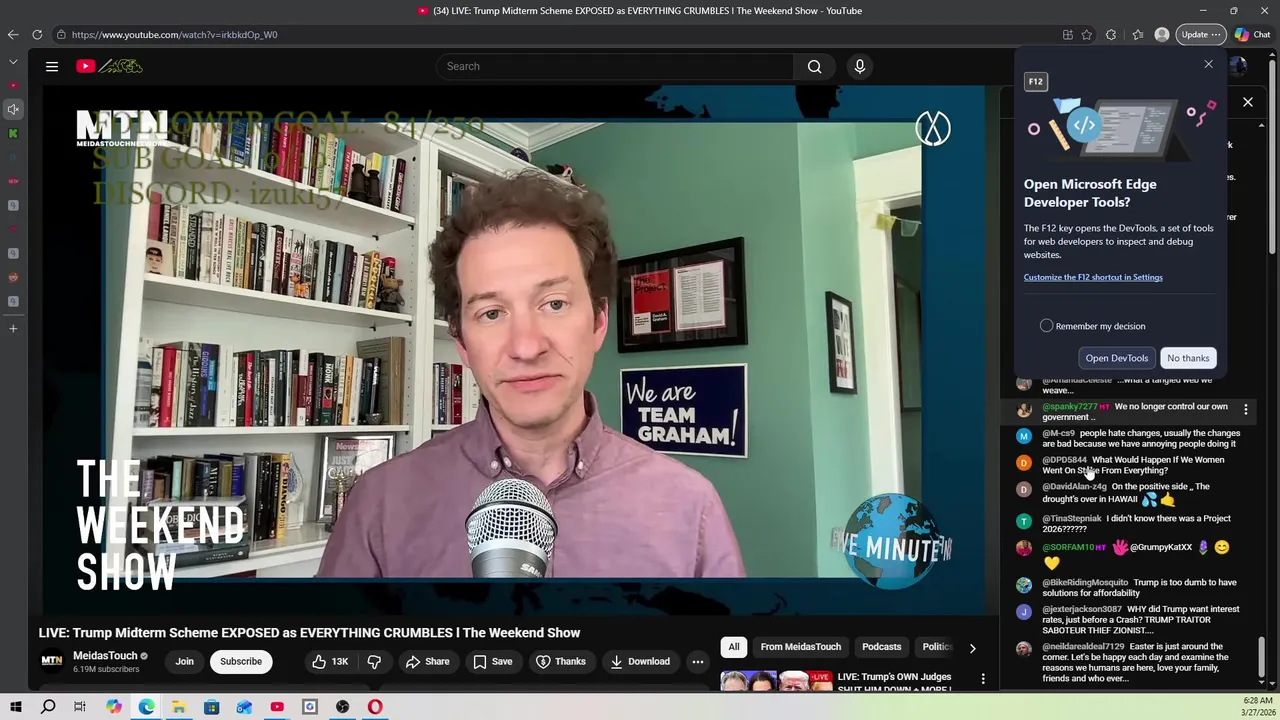Open Windows taskbar search
This screenshot has width=1280, height=720.
(48, 707)
